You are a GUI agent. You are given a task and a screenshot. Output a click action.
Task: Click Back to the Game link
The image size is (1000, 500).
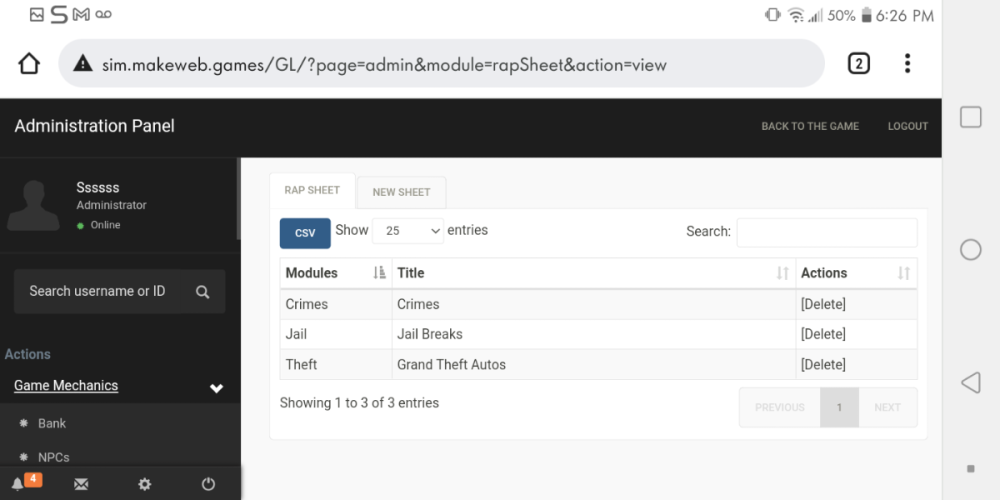[x=810, y=126]
